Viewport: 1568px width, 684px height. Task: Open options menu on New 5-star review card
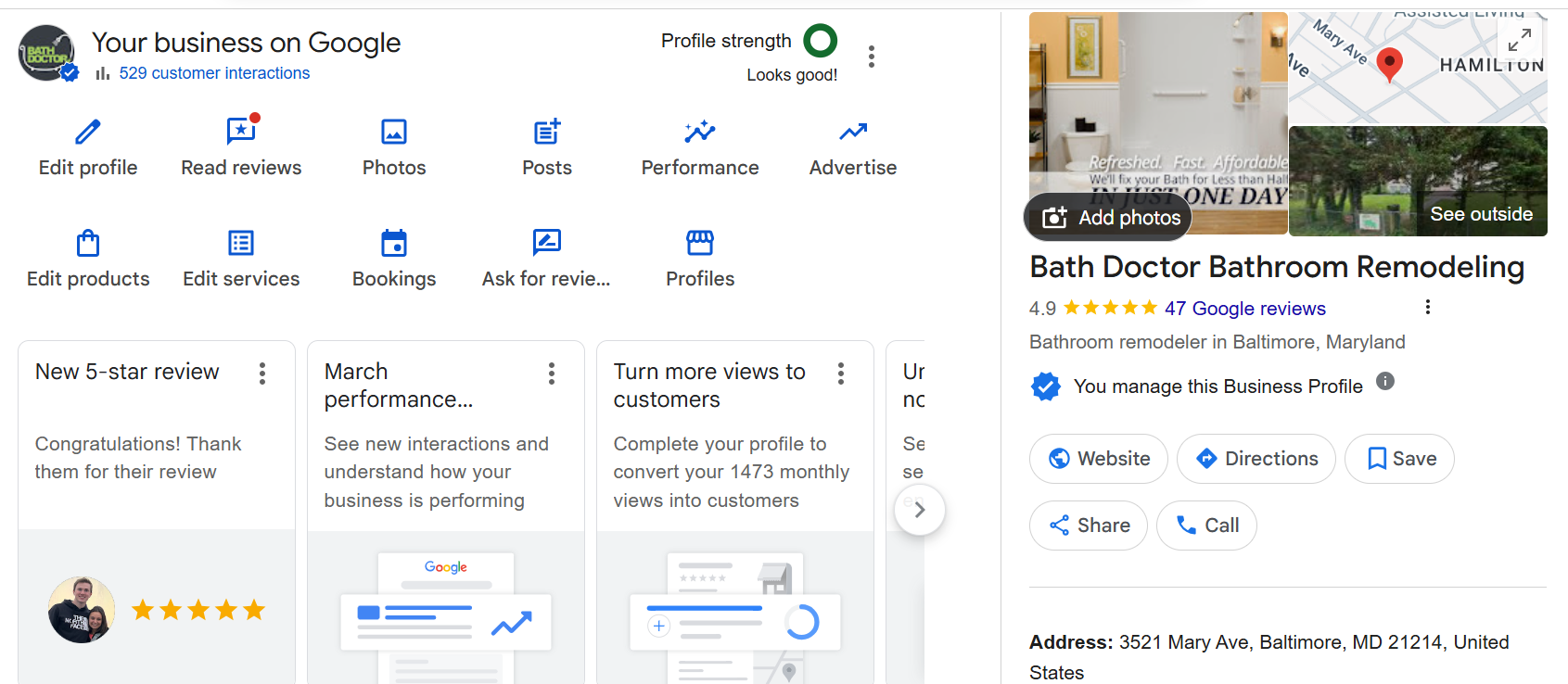click(x=262, y=374)
